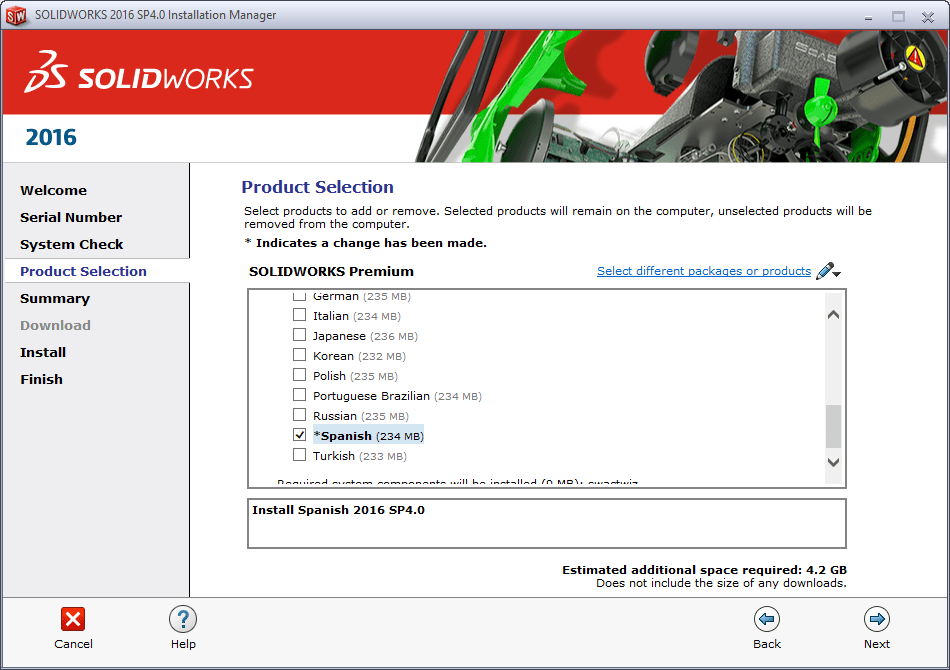Select the *Spanish (234 MB) label
Image resolution: width=950 pixels, height=670 pixels.
368,436
